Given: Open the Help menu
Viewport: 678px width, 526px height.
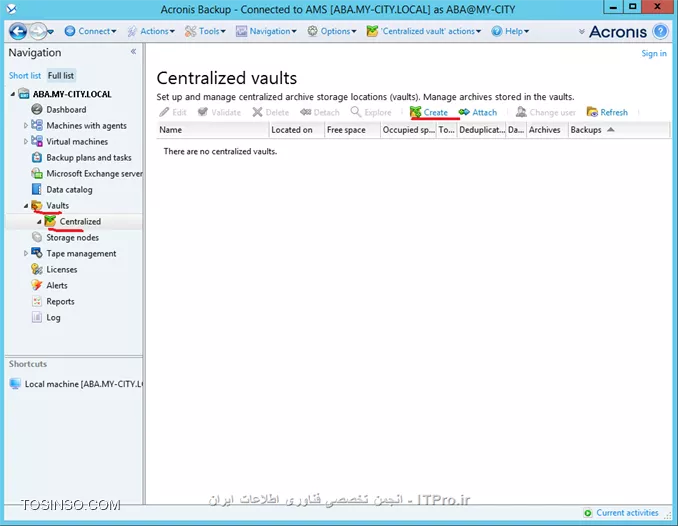Looking at the screenshot, I should 511,31.
